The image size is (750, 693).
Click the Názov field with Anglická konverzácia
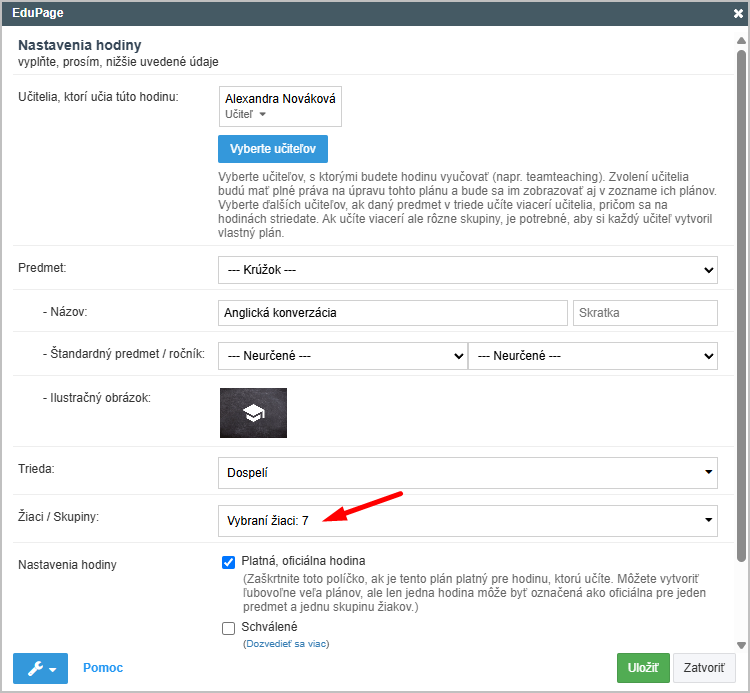point(392,313)
